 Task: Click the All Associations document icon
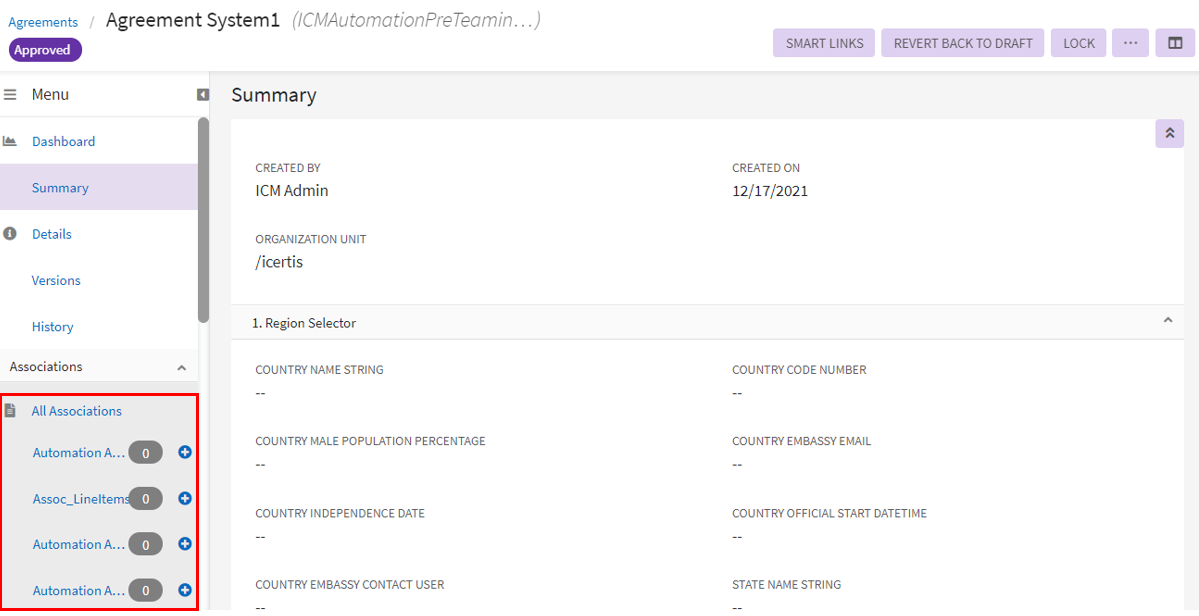10,411
